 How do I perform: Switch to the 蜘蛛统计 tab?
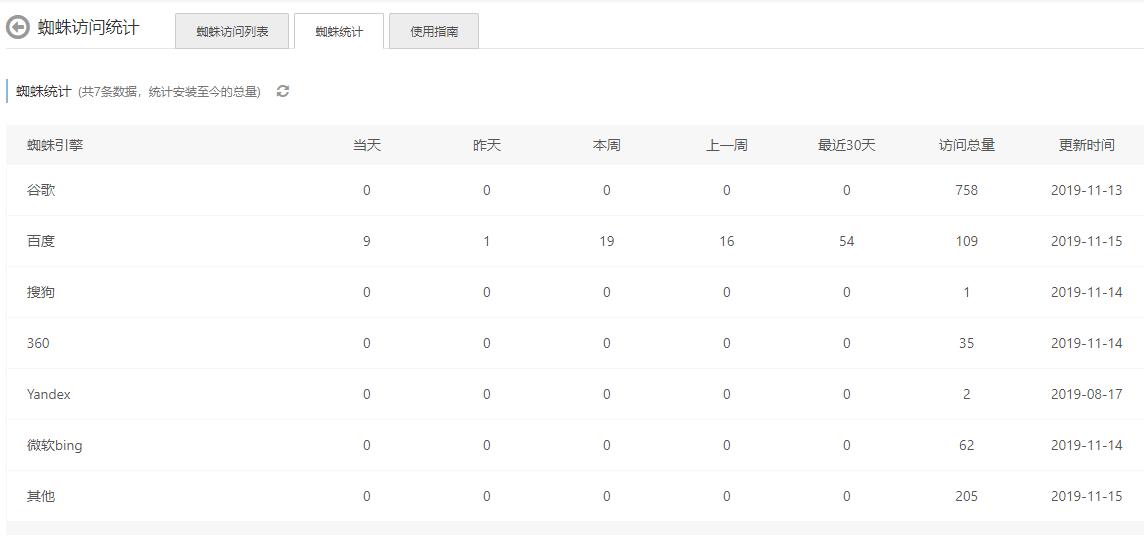click(338, 31)
